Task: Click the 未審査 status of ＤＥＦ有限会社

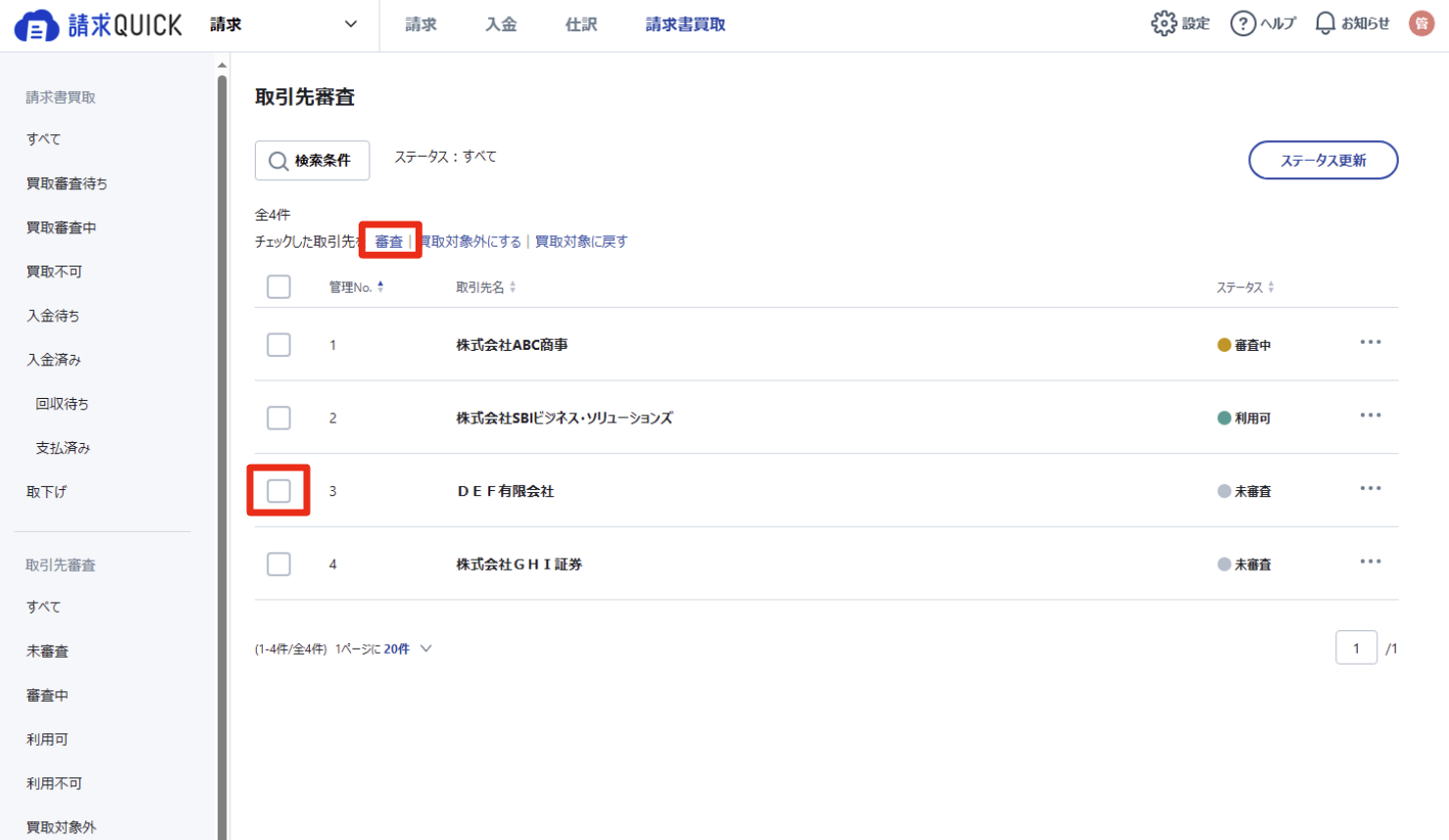Action: tap(1244, 491)
